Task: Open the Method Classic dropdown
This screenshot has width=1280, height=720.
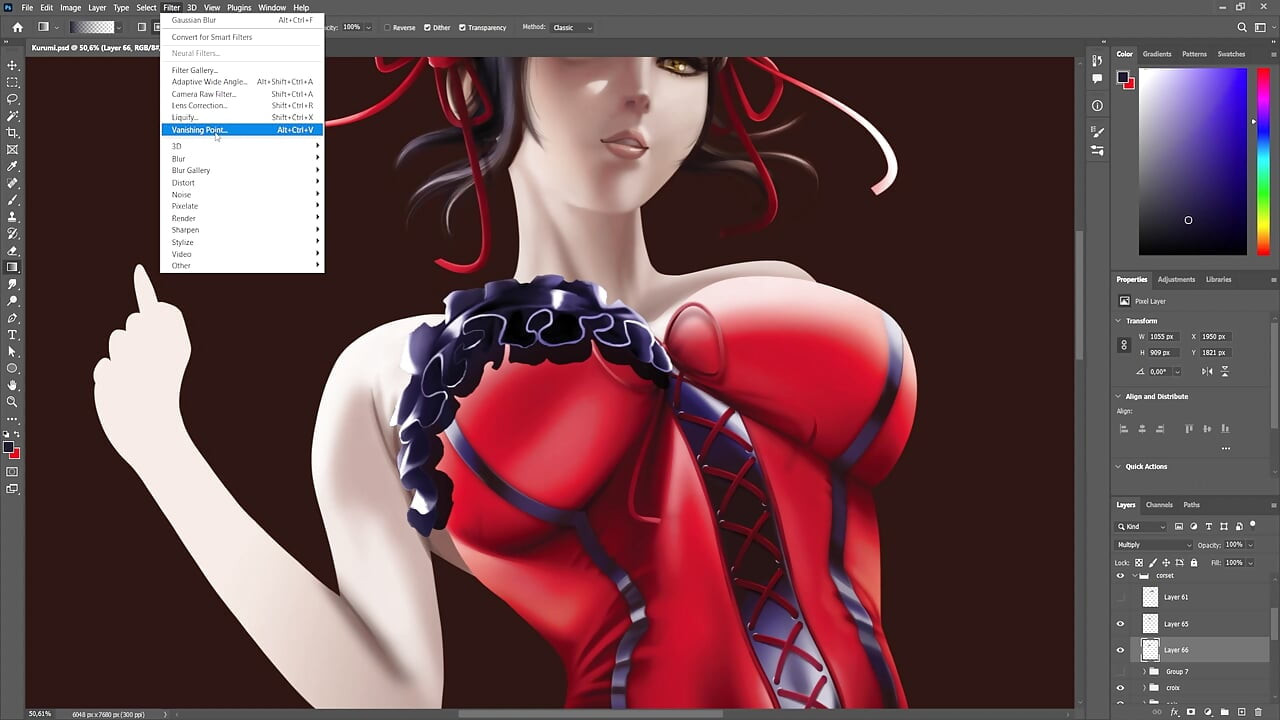Action: [572, 27]
